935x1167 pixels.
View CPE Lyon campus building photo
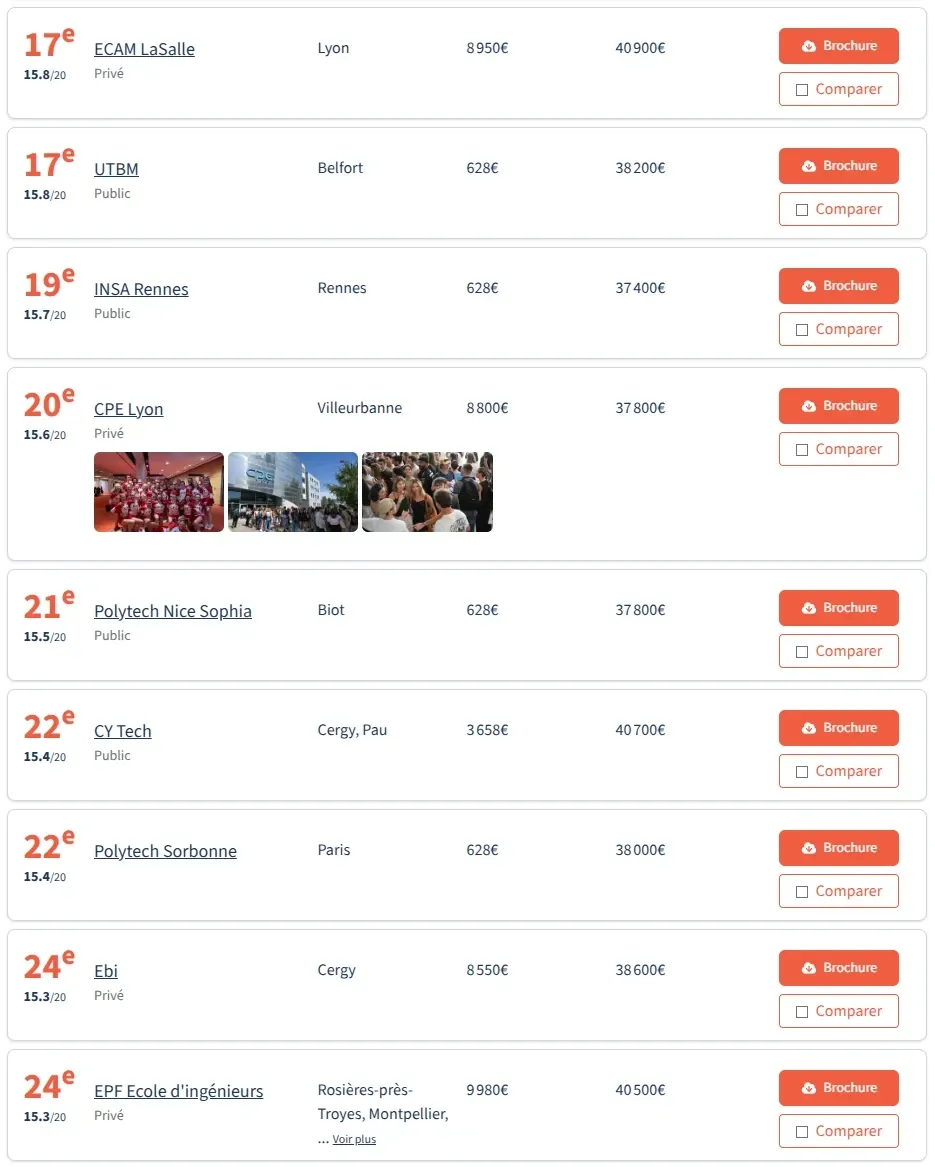pos(293,492)
